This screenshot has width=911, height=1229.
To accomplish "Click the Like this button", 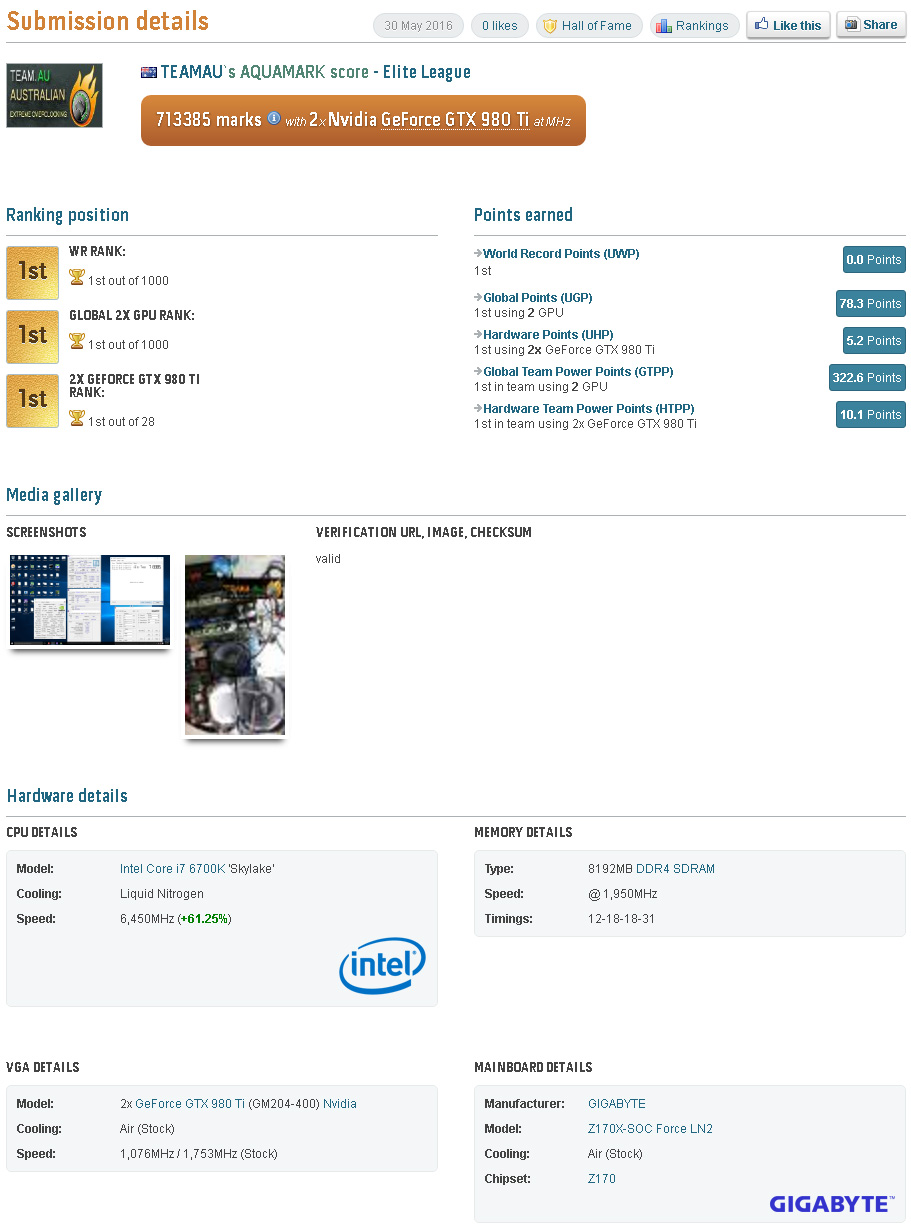I will tap(788, 26).
